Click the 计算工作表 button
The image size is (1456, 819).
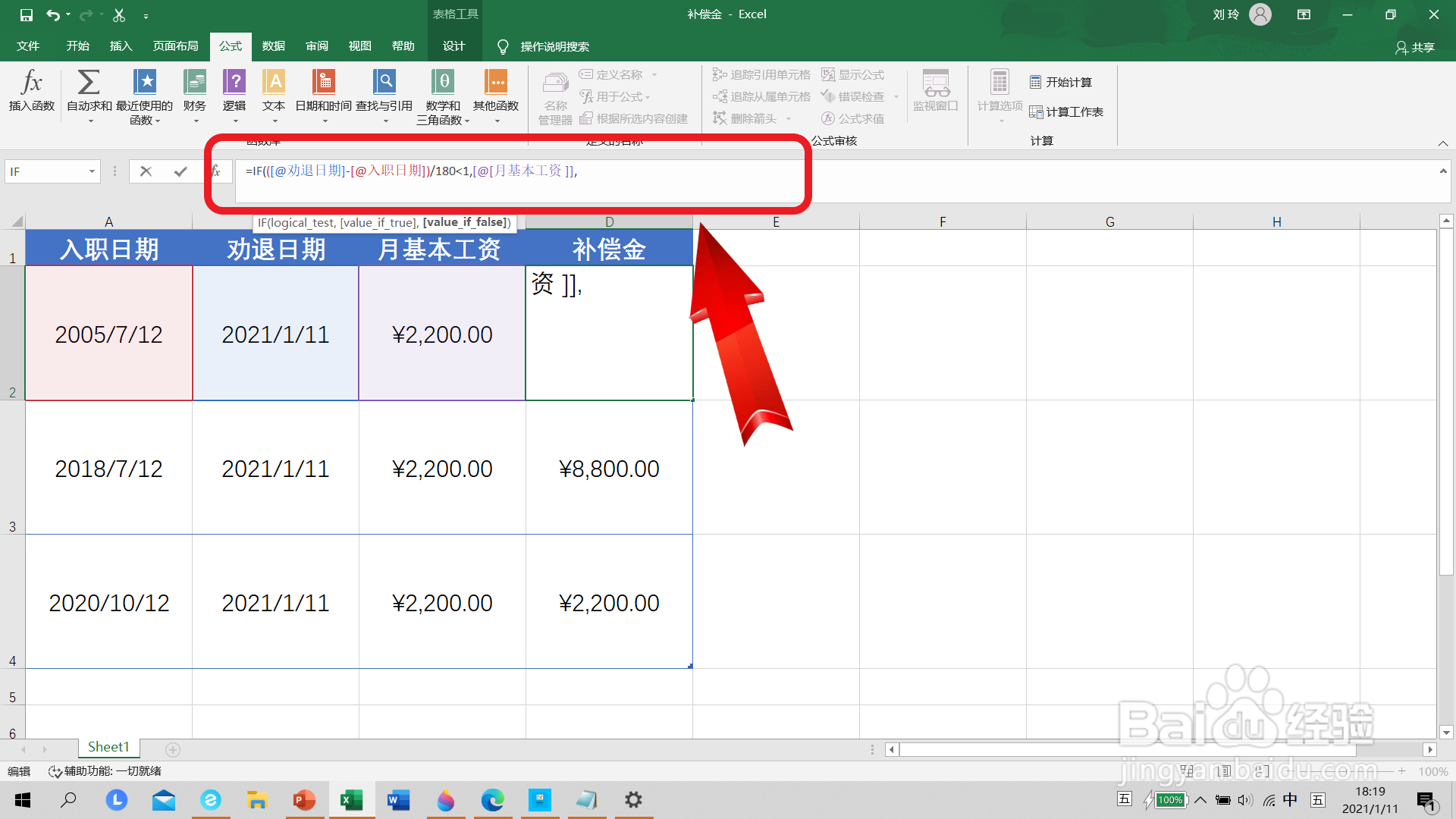tap(1066, 112)
